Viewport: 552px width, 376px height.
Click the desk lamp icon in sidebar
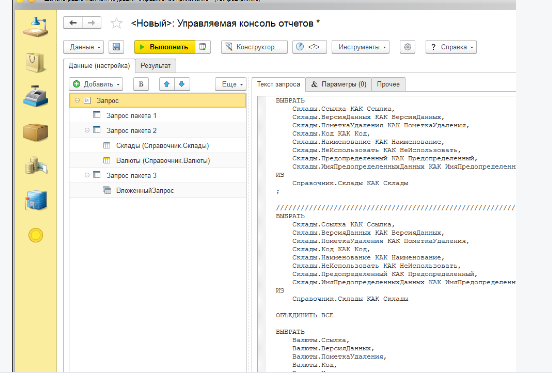36,27
